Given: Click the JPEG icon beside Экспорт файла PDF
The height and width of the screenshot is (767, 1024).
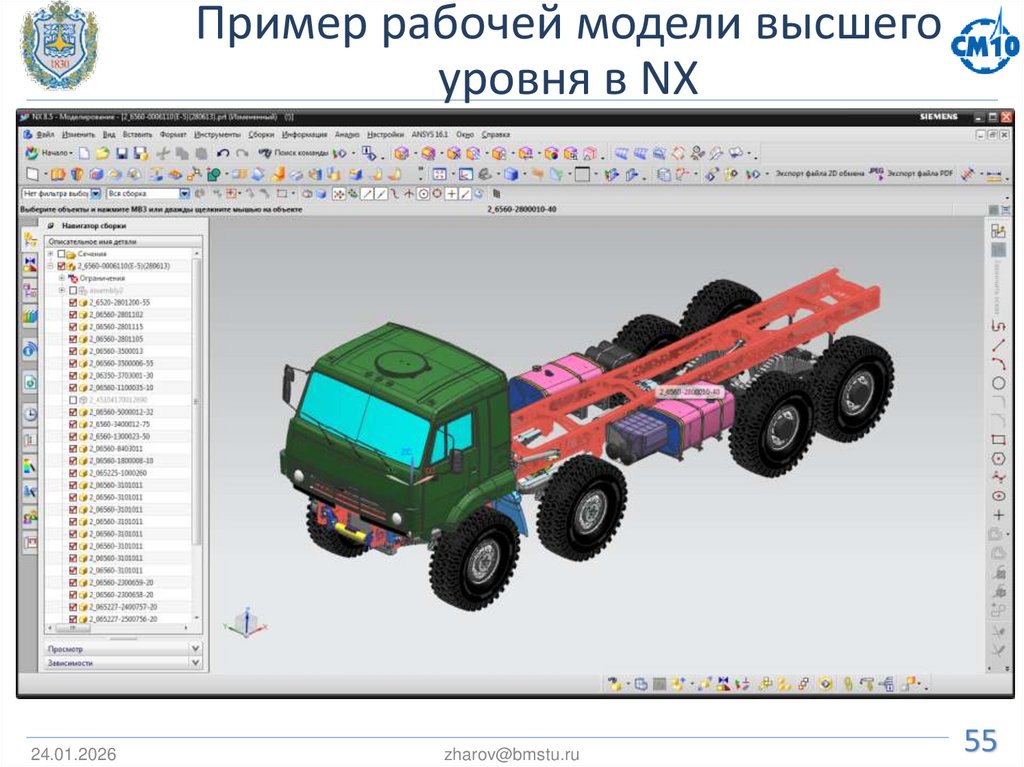Looking at the screenshot, I should (876, 170).
